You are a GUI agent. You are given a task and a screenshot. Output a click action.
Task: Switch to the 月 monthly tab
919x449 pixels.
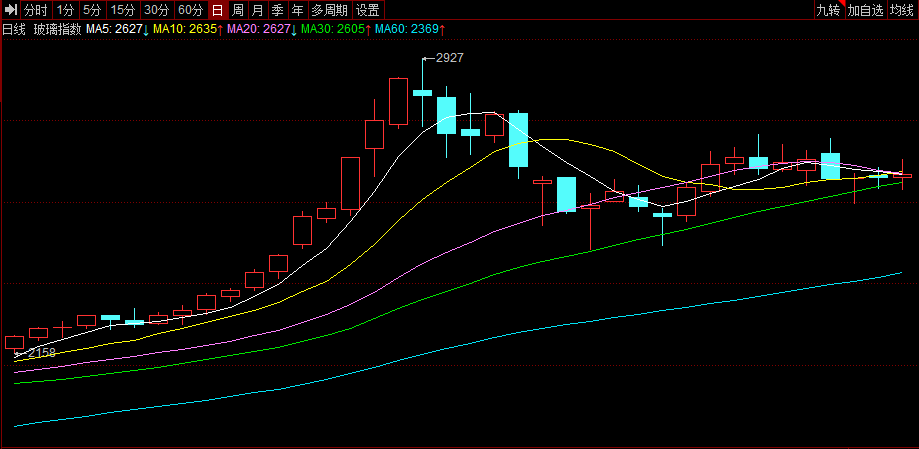click(257, 10)
